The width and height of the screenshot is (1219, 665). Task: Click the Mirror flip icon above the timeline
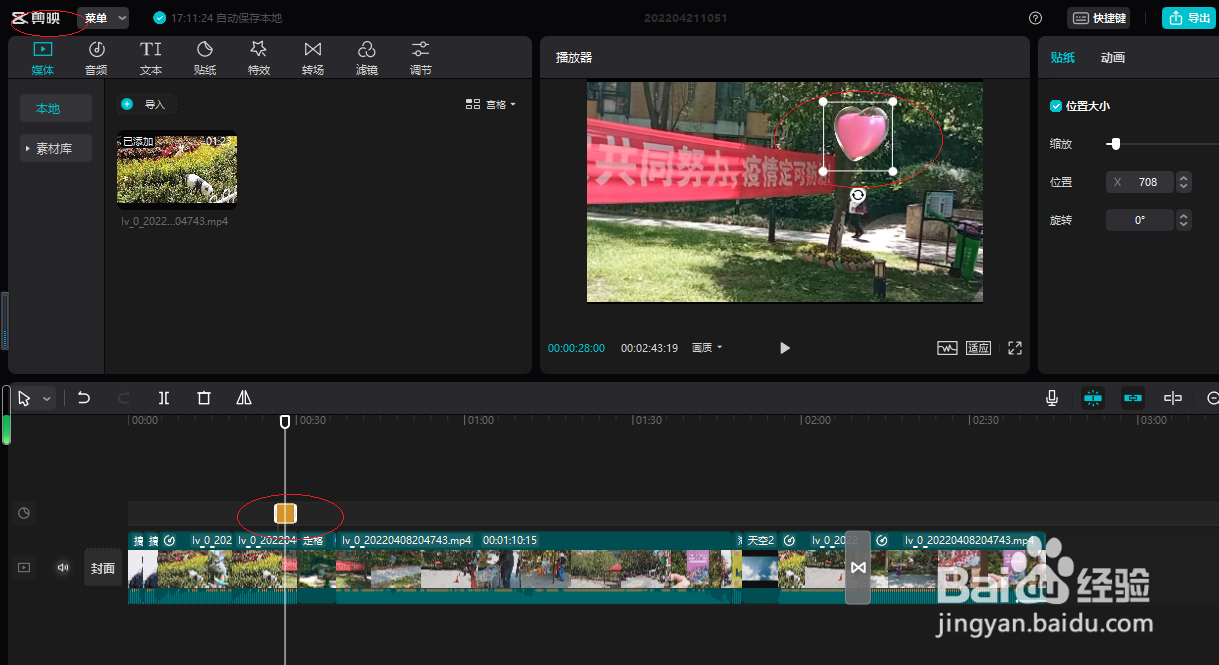click(x=244, y=398)
